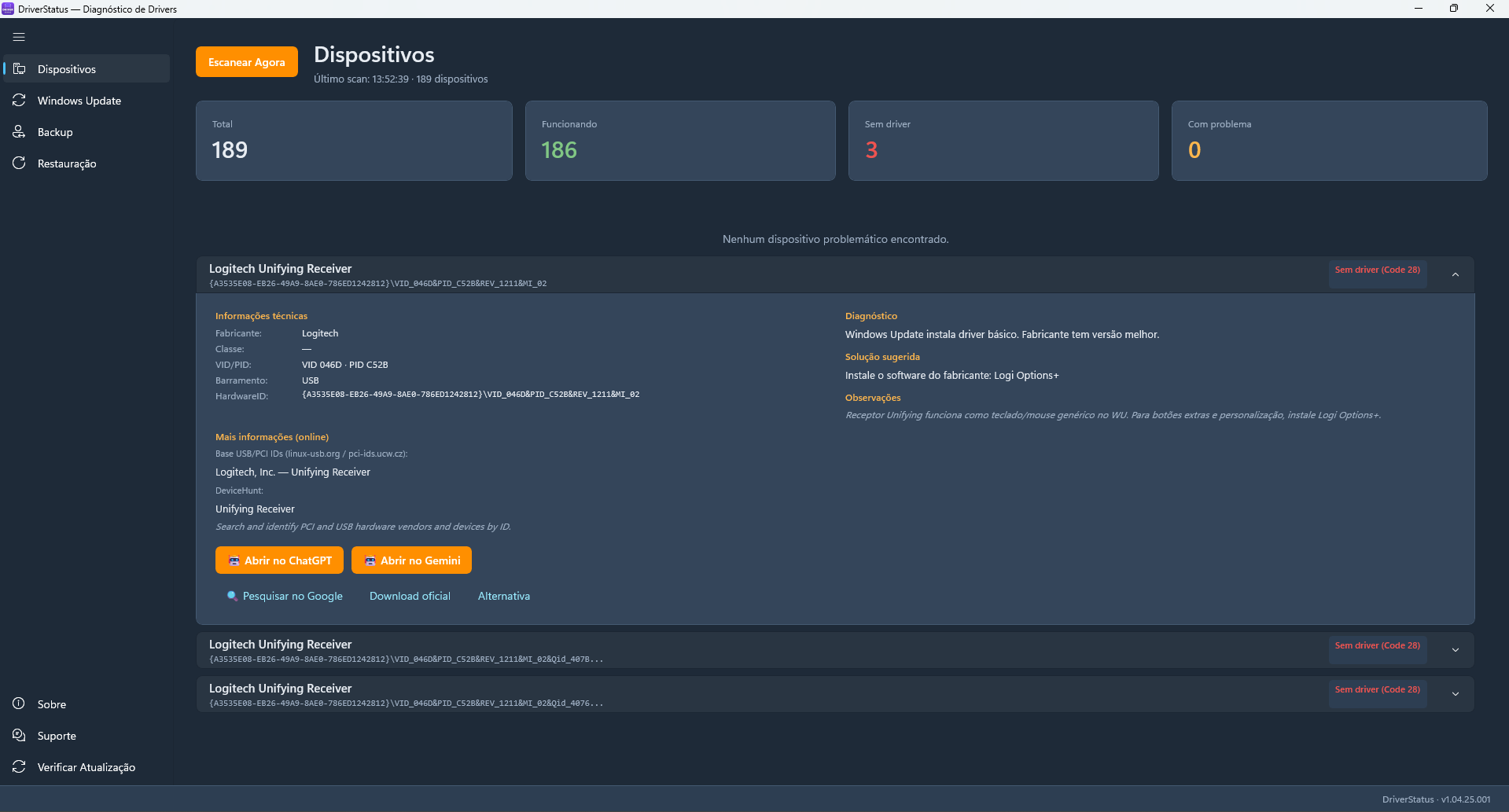Click Abrir no Gemini button
This screenshot has width=1509, height=812.
[411, 560]
